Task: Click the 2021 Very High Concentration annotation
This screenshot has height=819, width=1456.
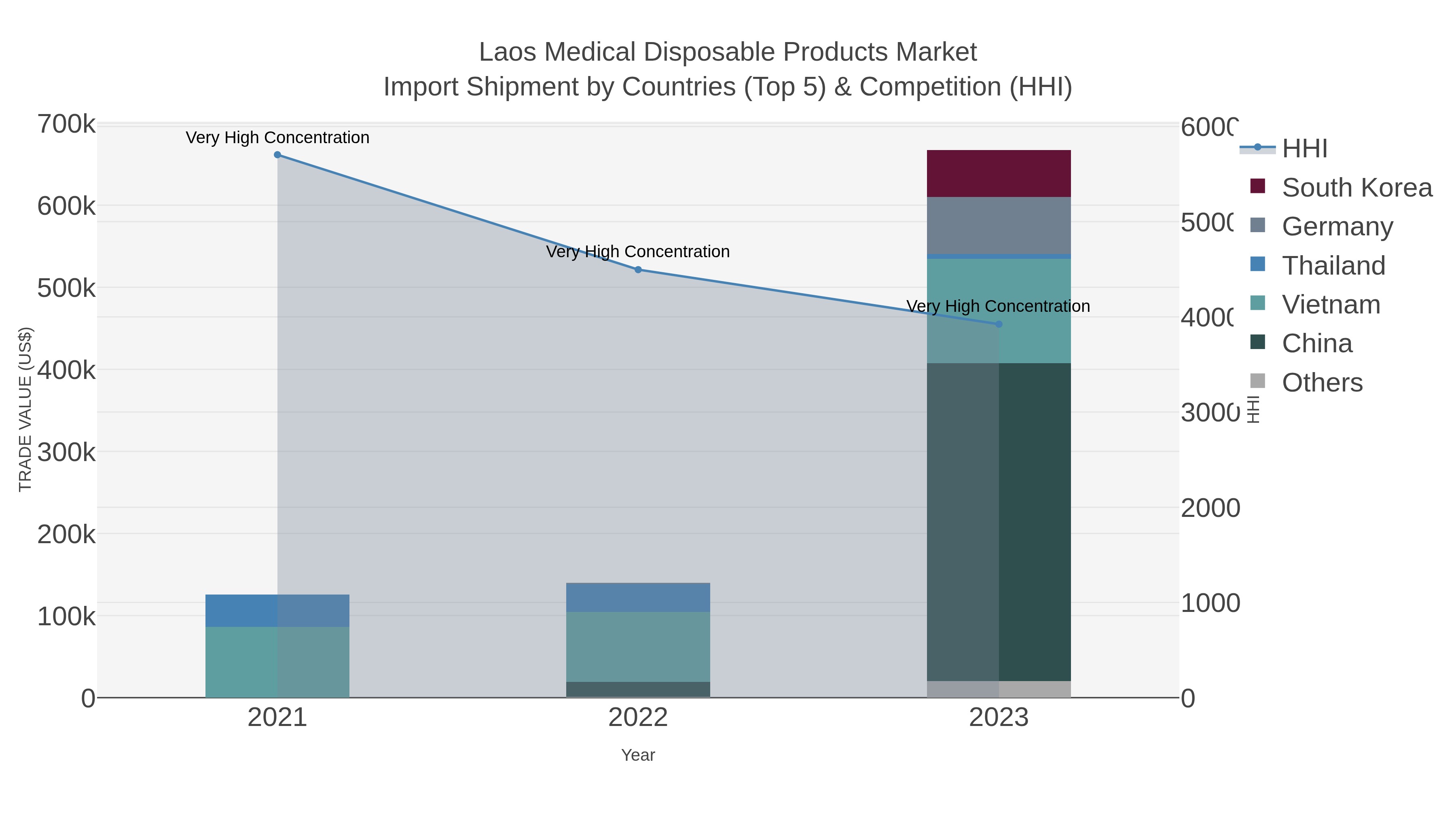Action: click(x=277, y=138)
